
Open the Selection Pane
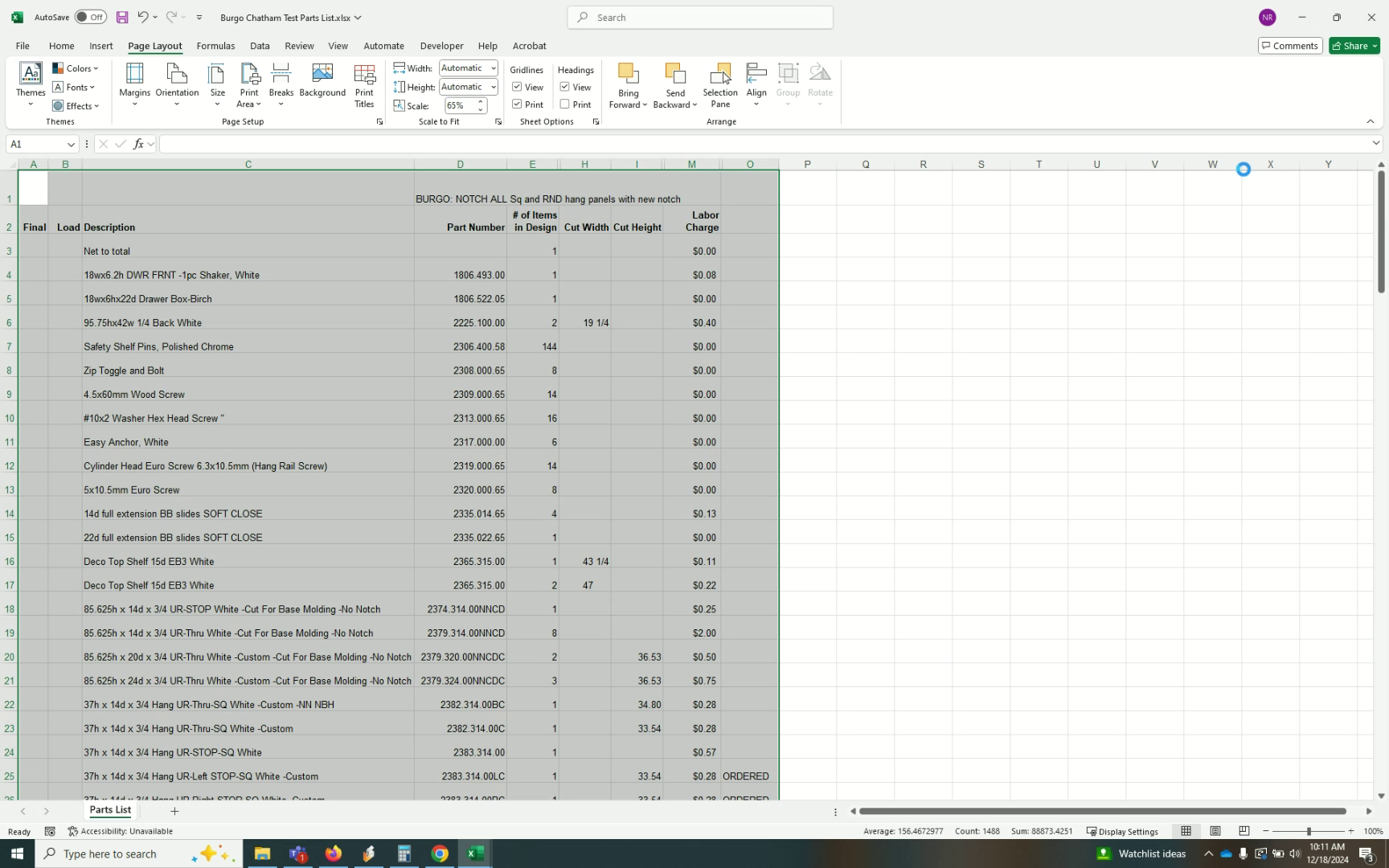point(720,84)
